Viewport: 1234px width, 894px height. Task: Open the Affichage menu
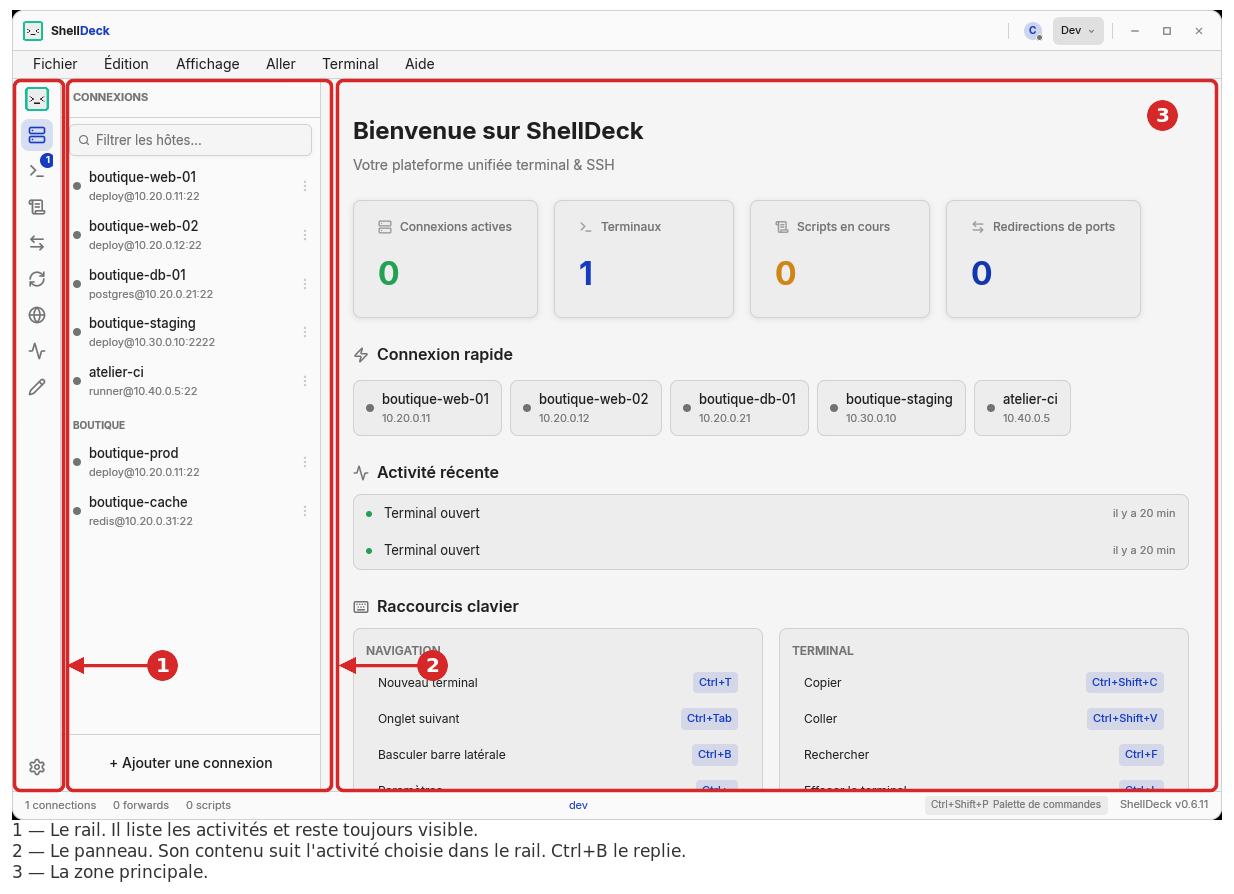[x=208, y=64]
